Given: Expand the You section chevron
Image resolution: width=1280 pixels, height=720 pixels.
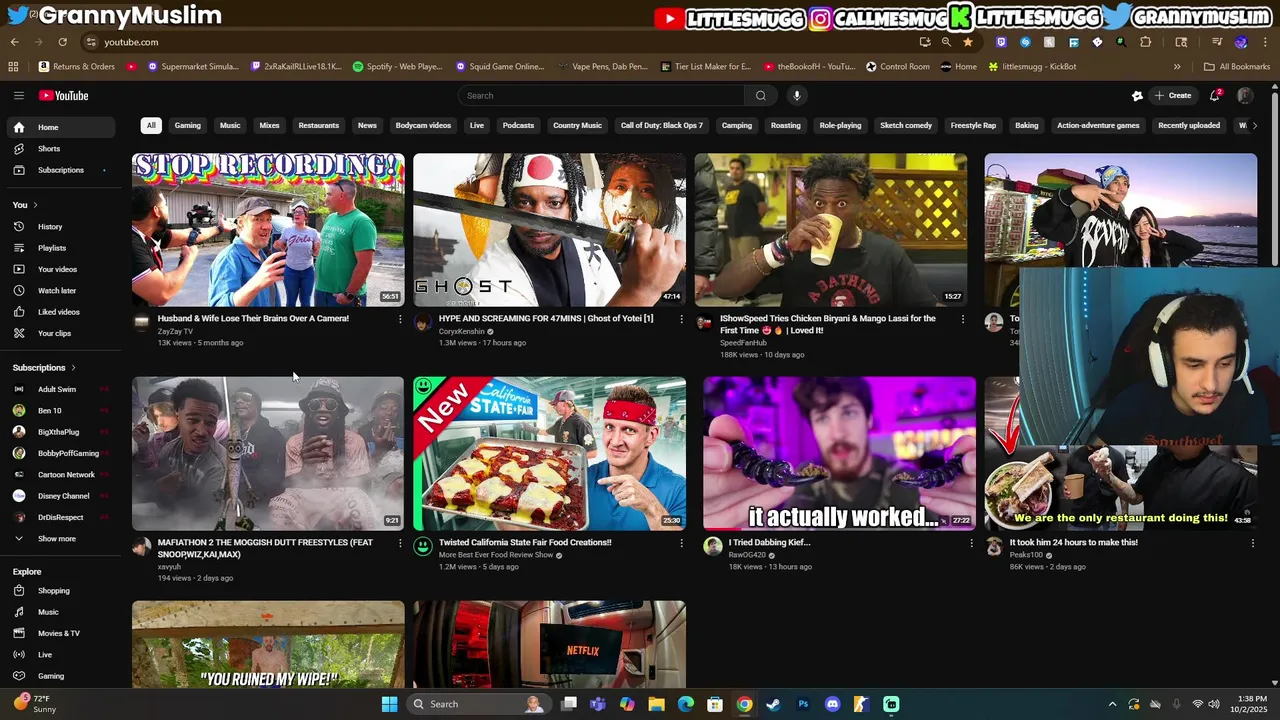Looking at the screenshot, I should 36,205.
